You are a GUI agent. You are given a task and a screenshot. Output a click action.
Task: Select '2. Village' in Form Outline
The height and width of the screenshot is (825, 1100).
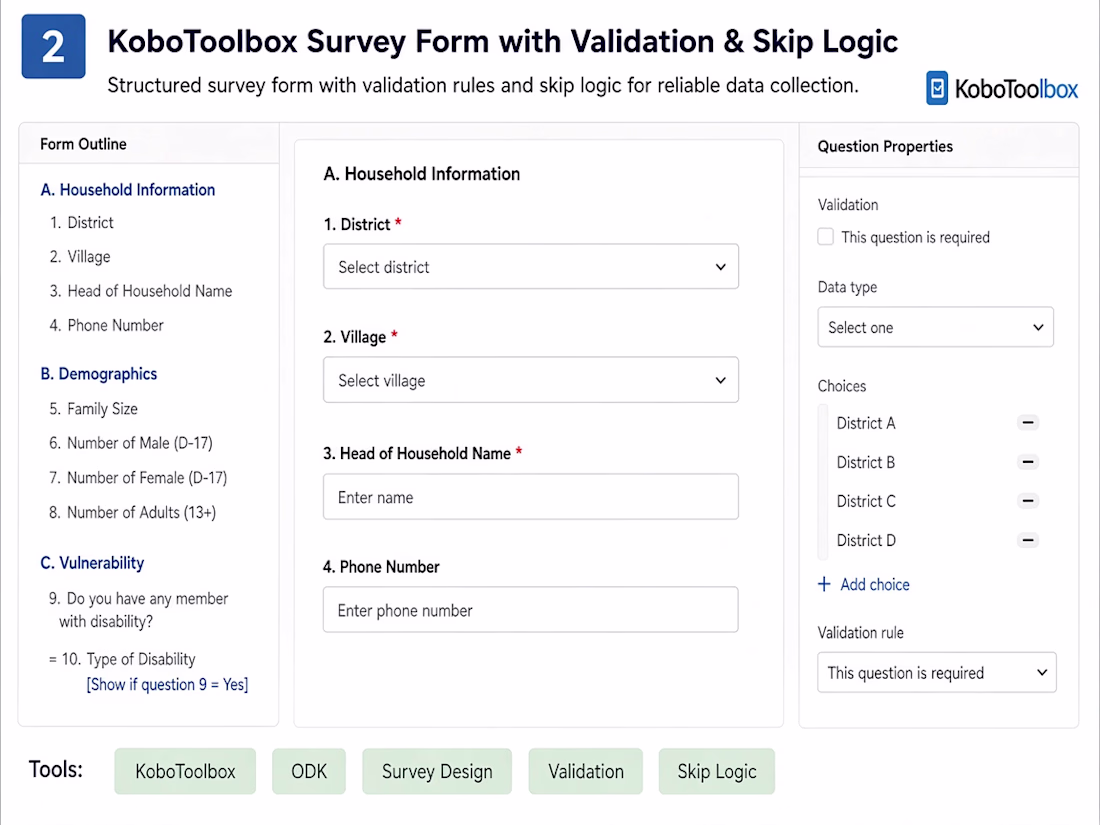[80, 257]
